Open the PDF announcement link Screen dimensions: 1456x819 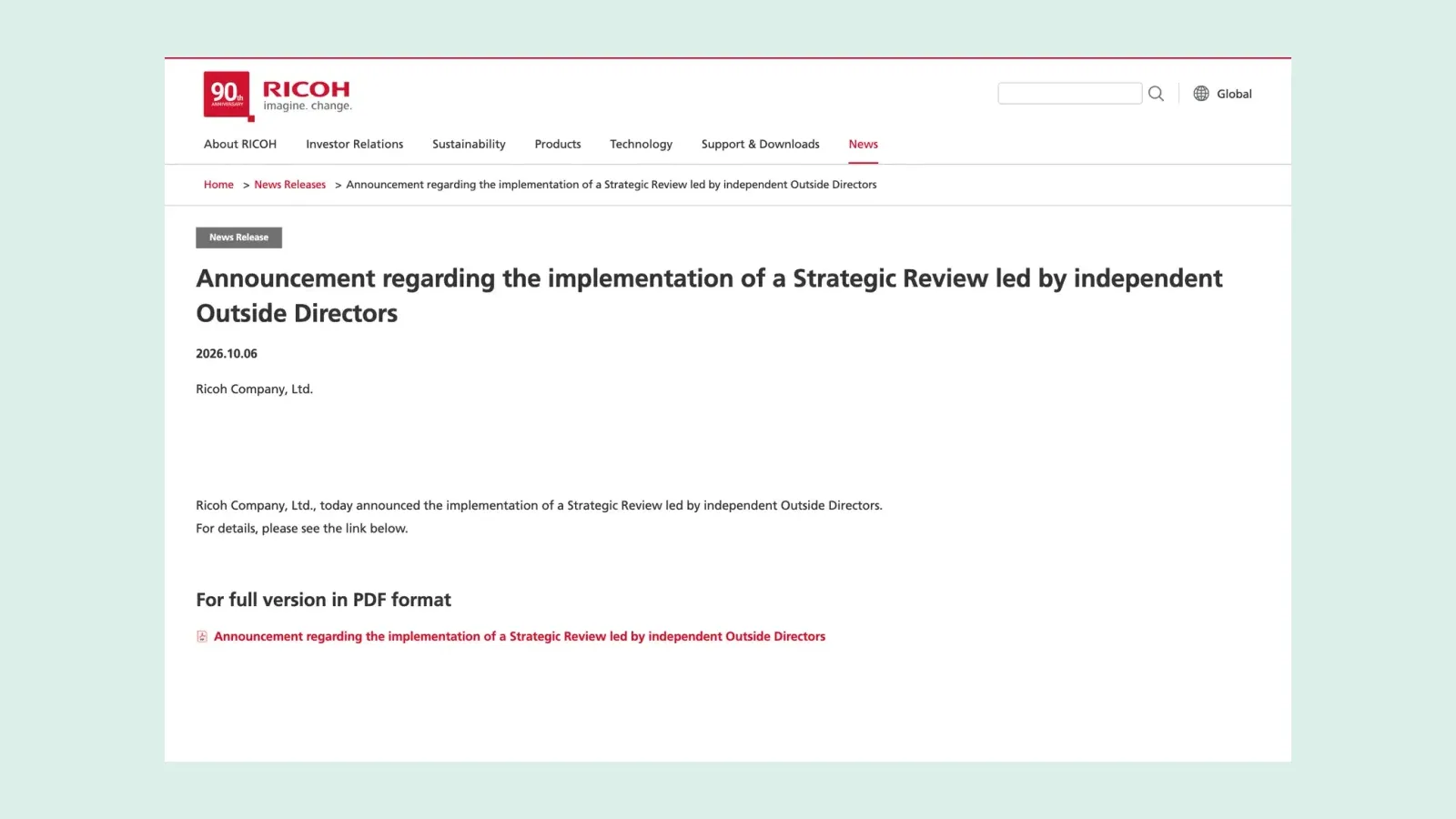point(520,637)
